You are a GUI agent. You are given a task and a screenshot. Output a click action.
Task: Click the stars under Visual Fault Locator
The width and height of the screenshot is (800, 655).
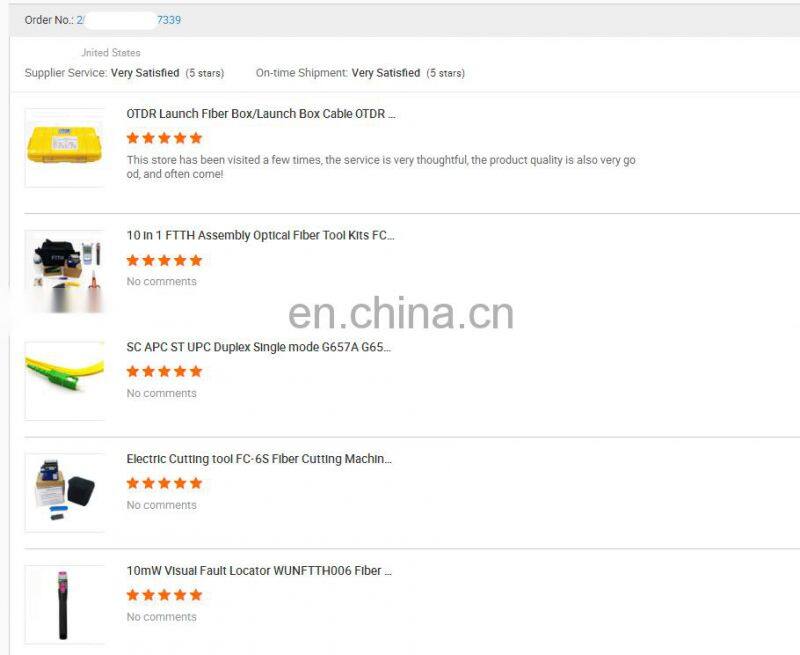[164, 595]
